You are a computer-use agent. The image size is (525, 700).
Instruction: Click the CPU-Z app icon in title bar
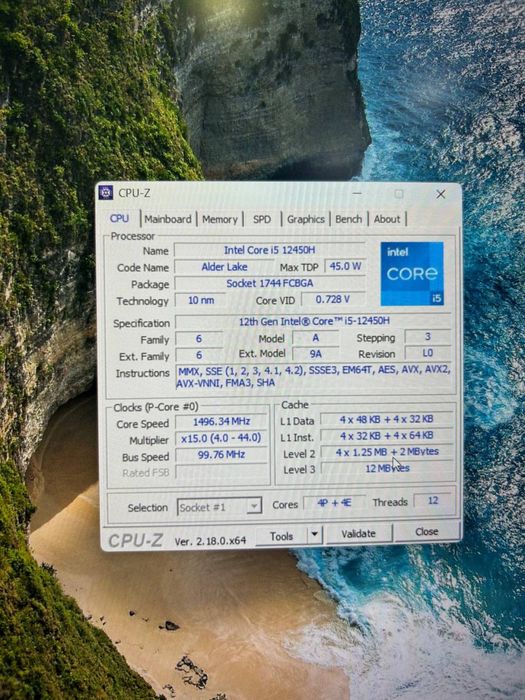(x=106, y=192)
